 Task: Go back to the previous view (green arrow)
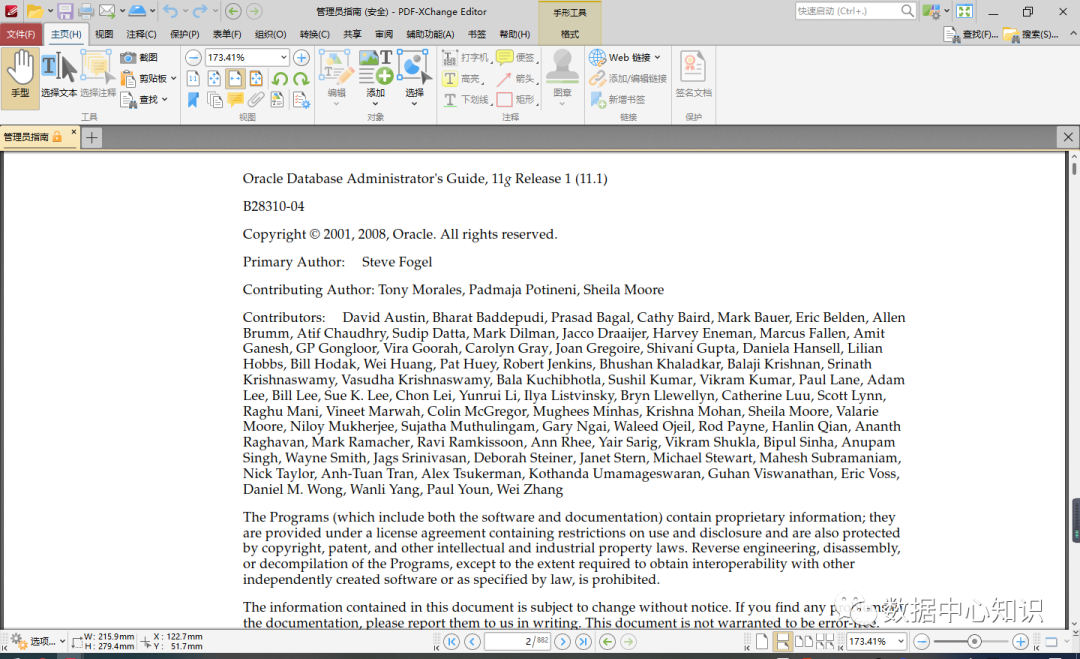(608, 642)
